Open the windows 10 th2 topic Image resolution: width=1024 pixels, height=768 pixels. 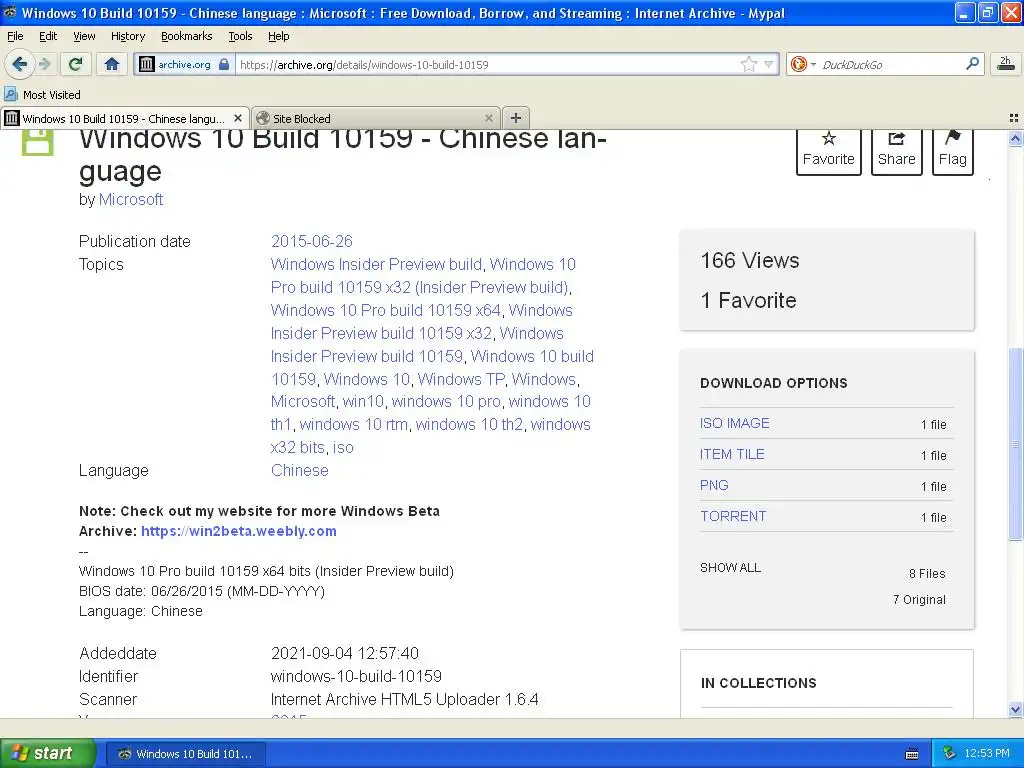click(x=469, y=424)
